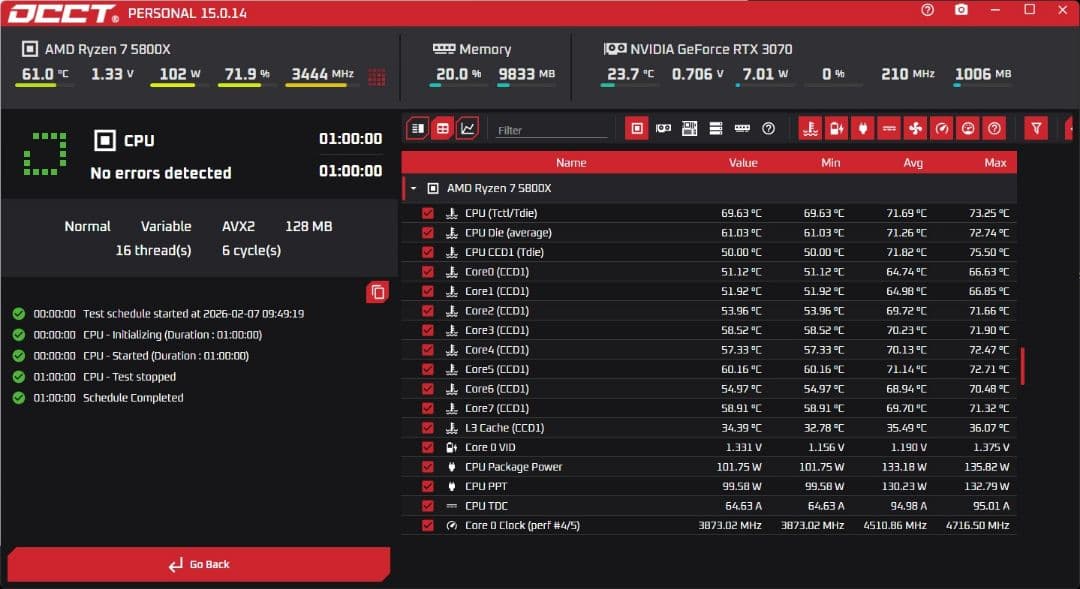Uncheck the CPU (Tctl/Tdie) sensor checkbox
This screenshot has height=589, width=1080.
pyautogui.click(x=428, y=213)
